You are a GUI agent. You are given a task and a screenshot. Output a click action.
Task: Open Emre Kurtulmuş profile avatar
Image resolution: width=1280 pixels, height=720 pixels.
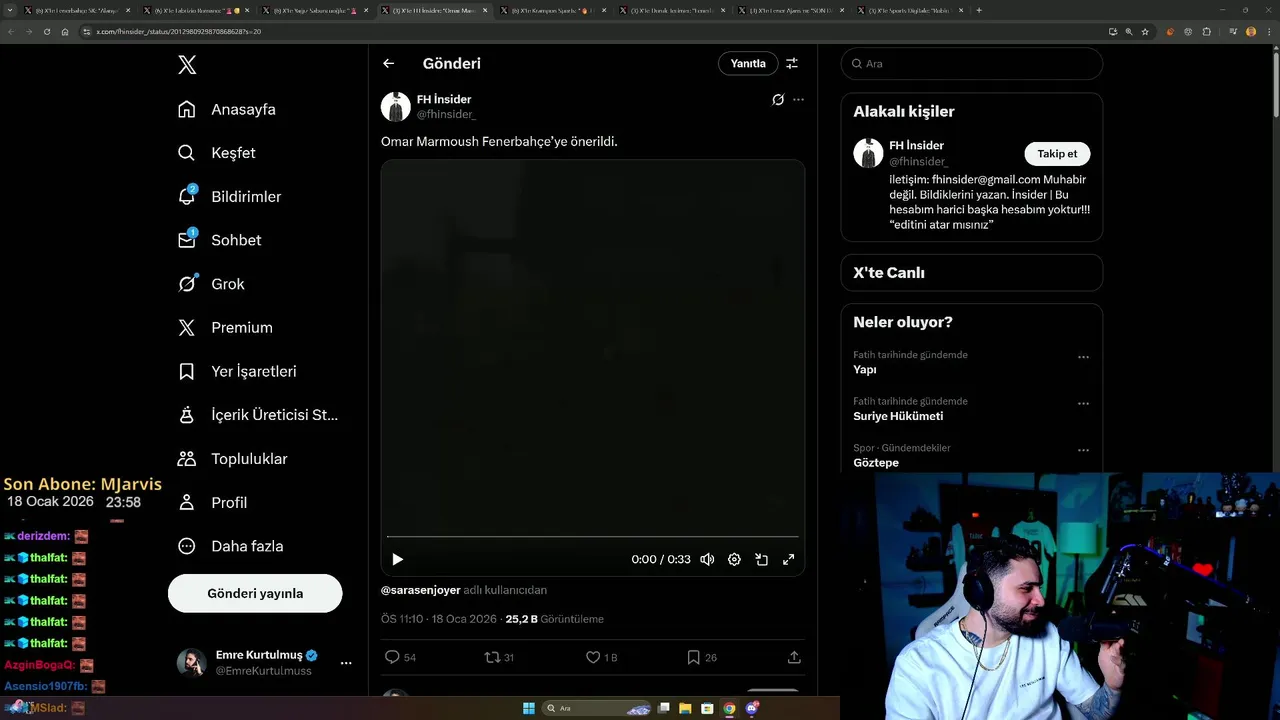pyautogui.click(x=192, y=663)
